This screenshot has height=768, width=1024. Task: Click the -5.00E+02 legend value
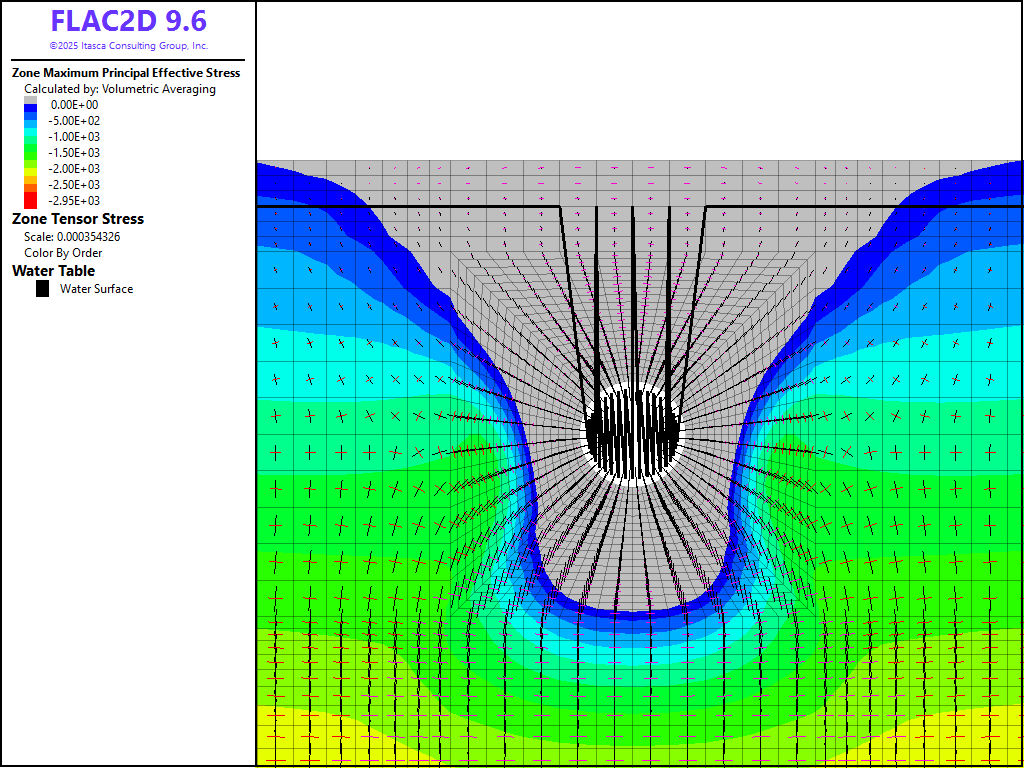[75, 121]
